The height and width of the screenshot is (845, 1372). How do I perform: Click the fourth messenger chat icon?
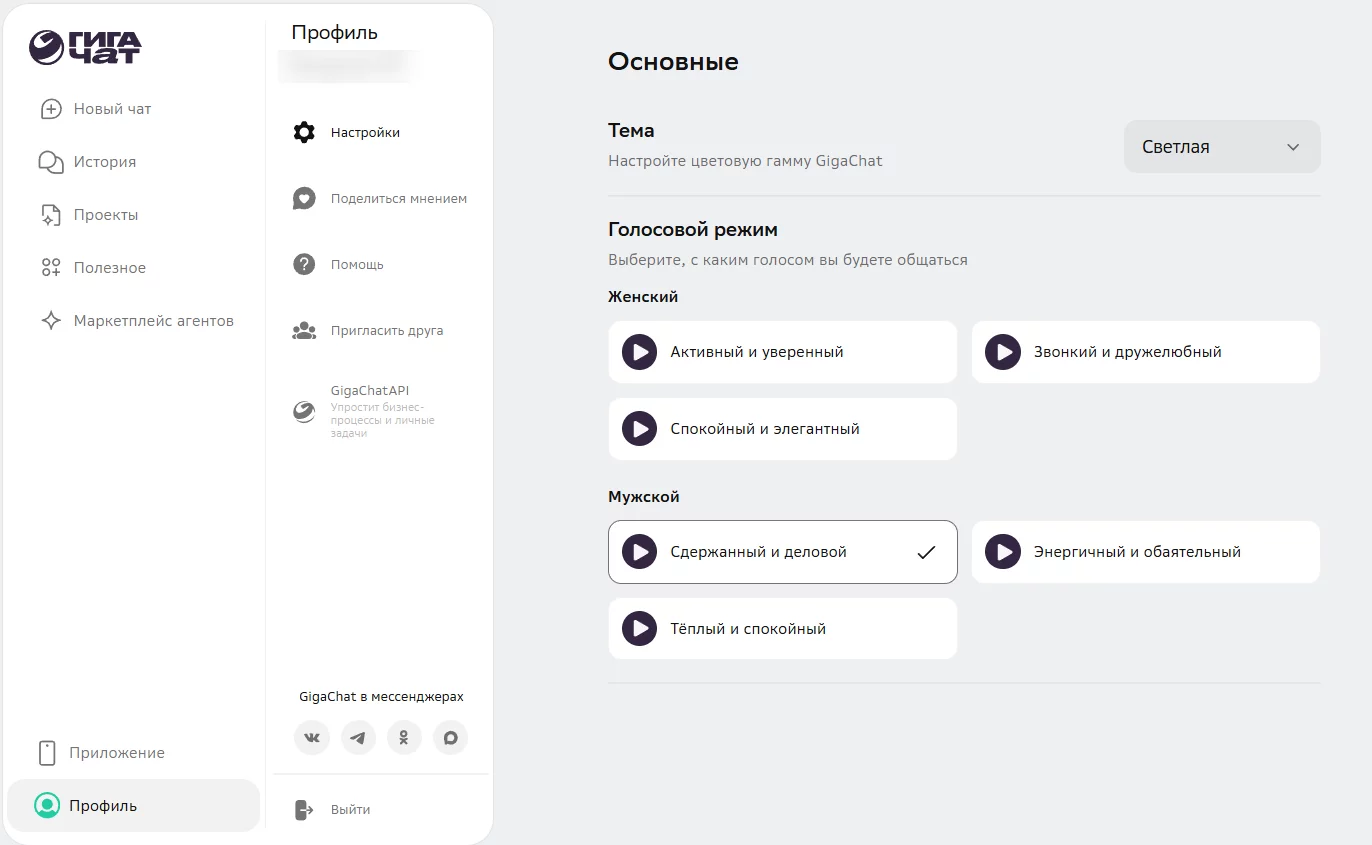(x=450, y=738)
